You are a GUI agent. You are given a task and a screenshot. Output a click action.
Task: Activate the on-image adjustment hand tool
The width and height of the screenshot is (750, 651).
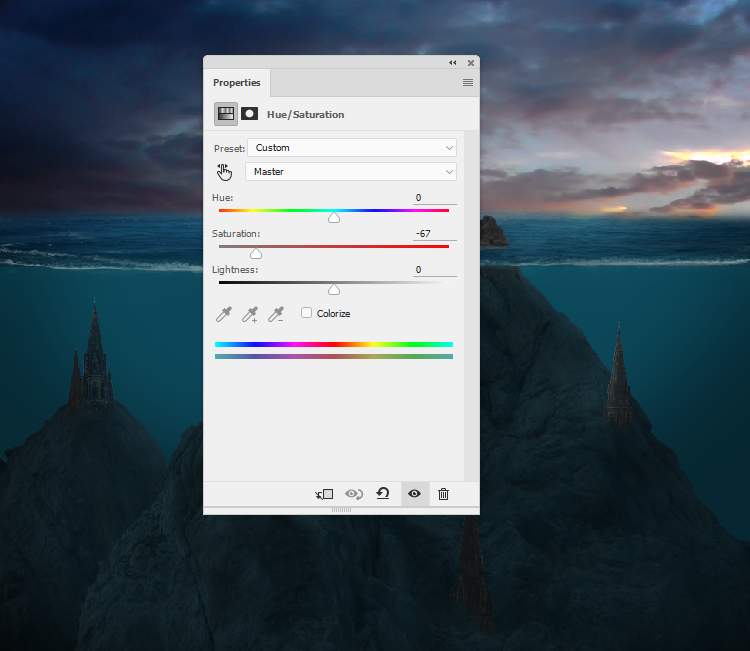(x=224, y=172)
